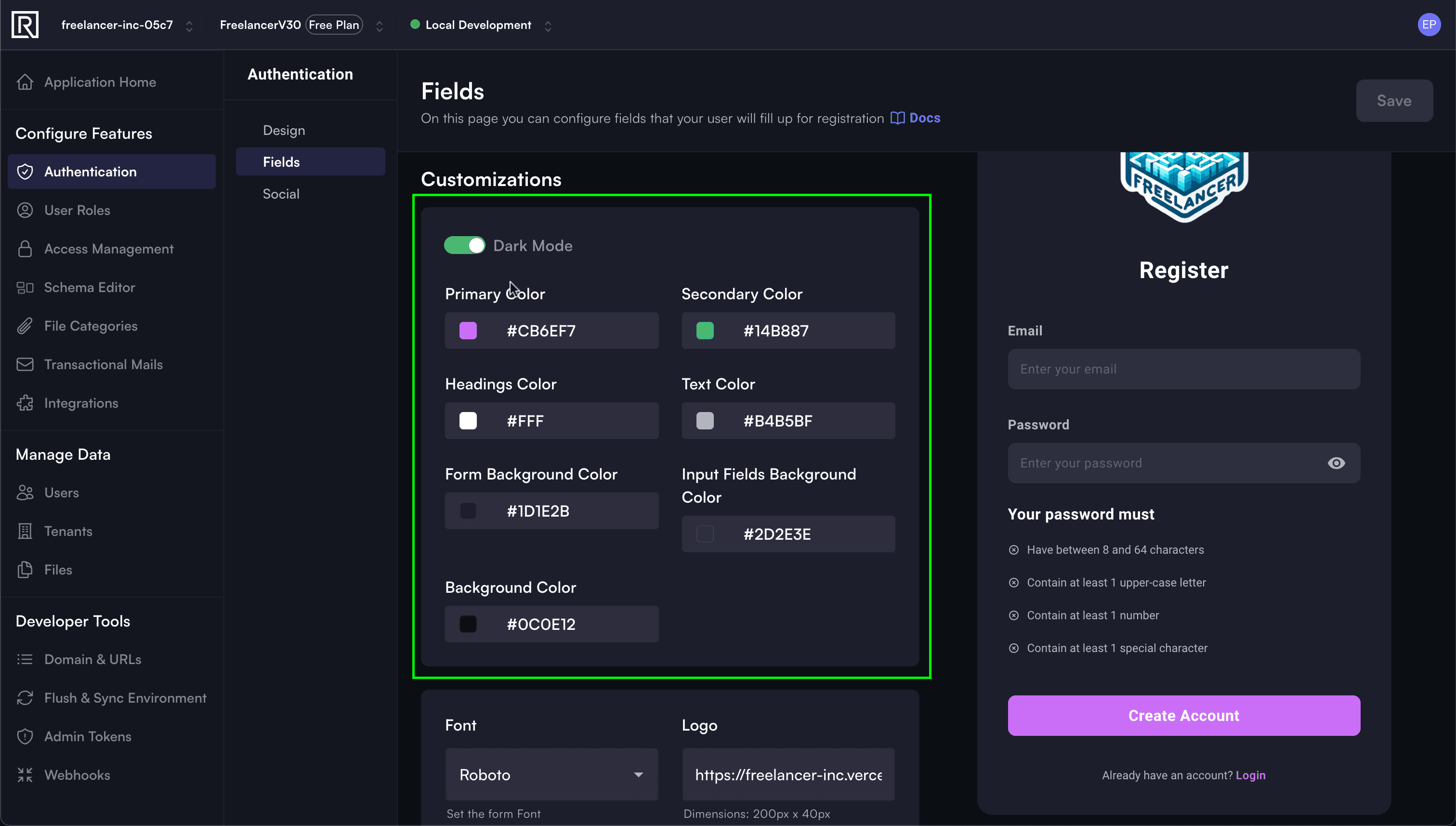Screen dimensions: 1456x826
Task: Click the #CB6EF7 primary color field
Action: point(551,331)
